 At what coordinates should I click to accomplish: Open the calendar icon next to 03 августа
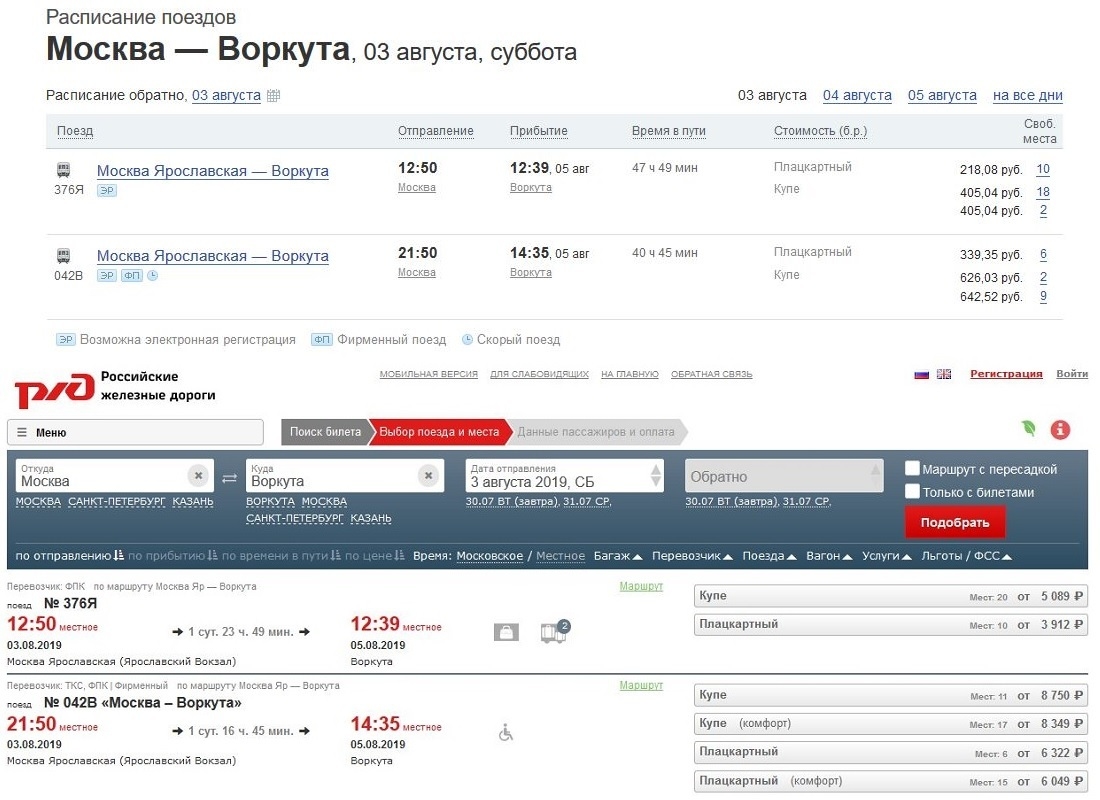[273, 96]
